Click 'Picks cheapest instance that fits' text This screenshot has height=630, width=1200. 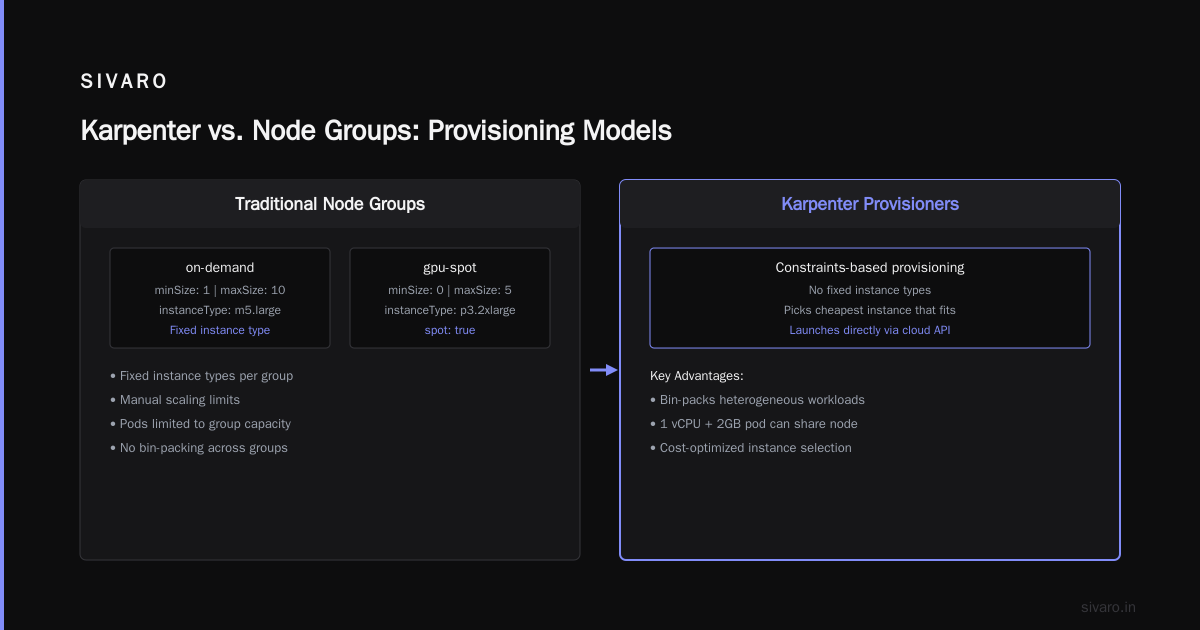coord(870,310)
